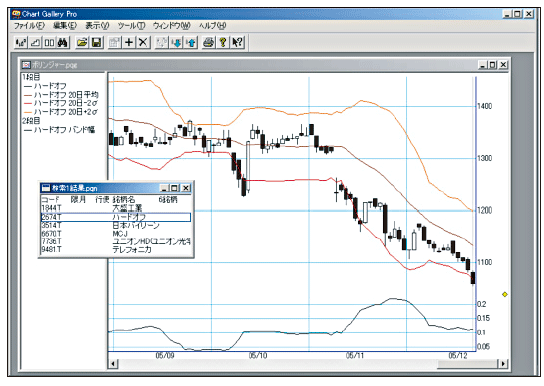Open the ツール(T) menu
Screen dimensions: 544x386
tap(131, 26)
